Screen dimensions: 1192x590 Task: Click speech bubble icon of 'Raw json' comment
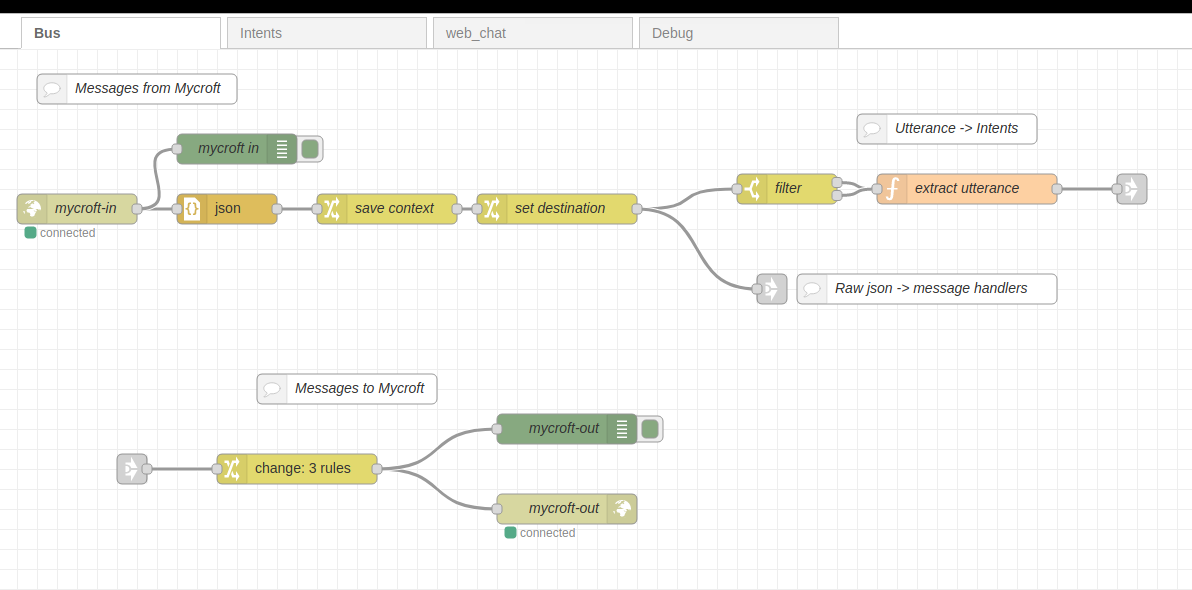coord(812,289)
